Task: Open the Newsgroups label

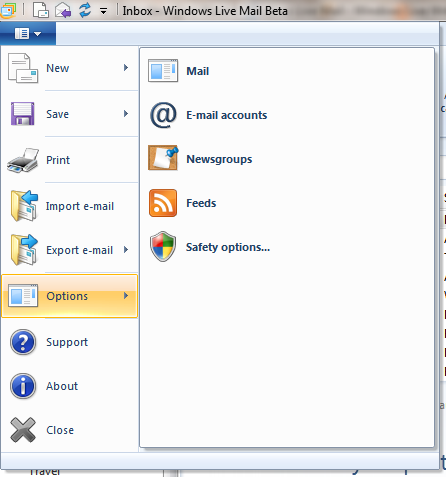Action: click(219, 159)
